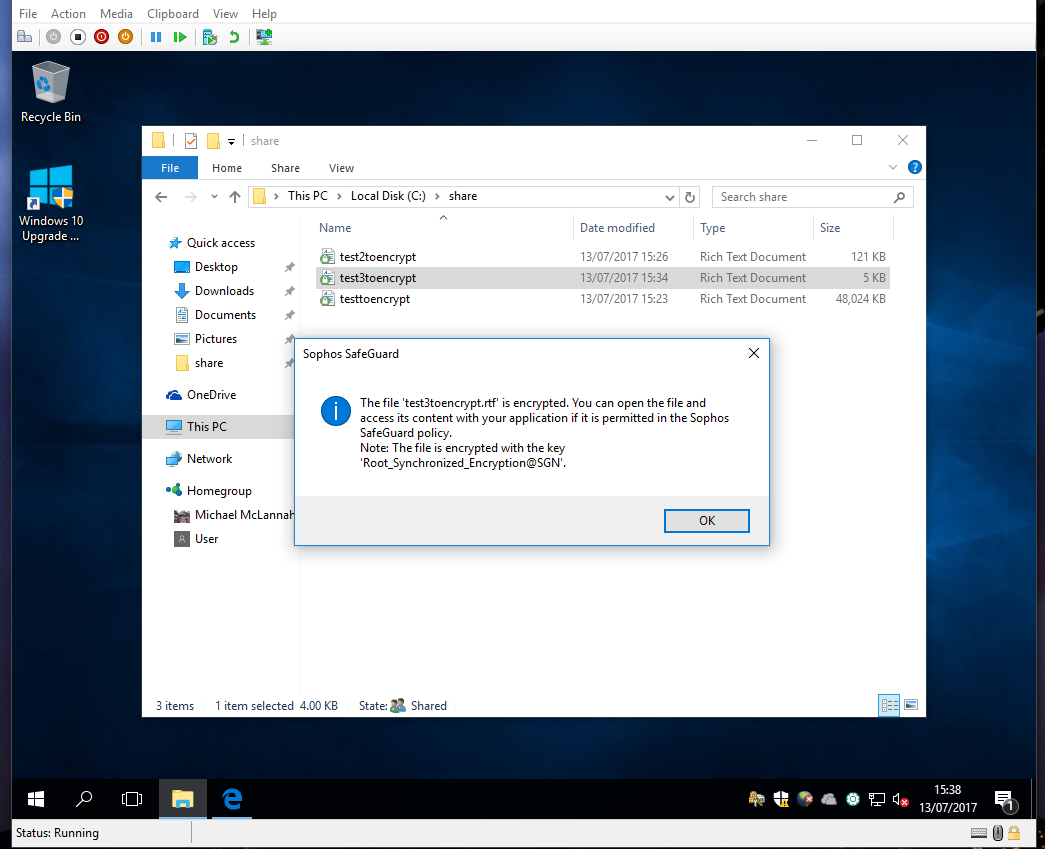The width and height of the screenshot is (1045, 849).
Task: Sort files by the Name column
Action: 443,228
